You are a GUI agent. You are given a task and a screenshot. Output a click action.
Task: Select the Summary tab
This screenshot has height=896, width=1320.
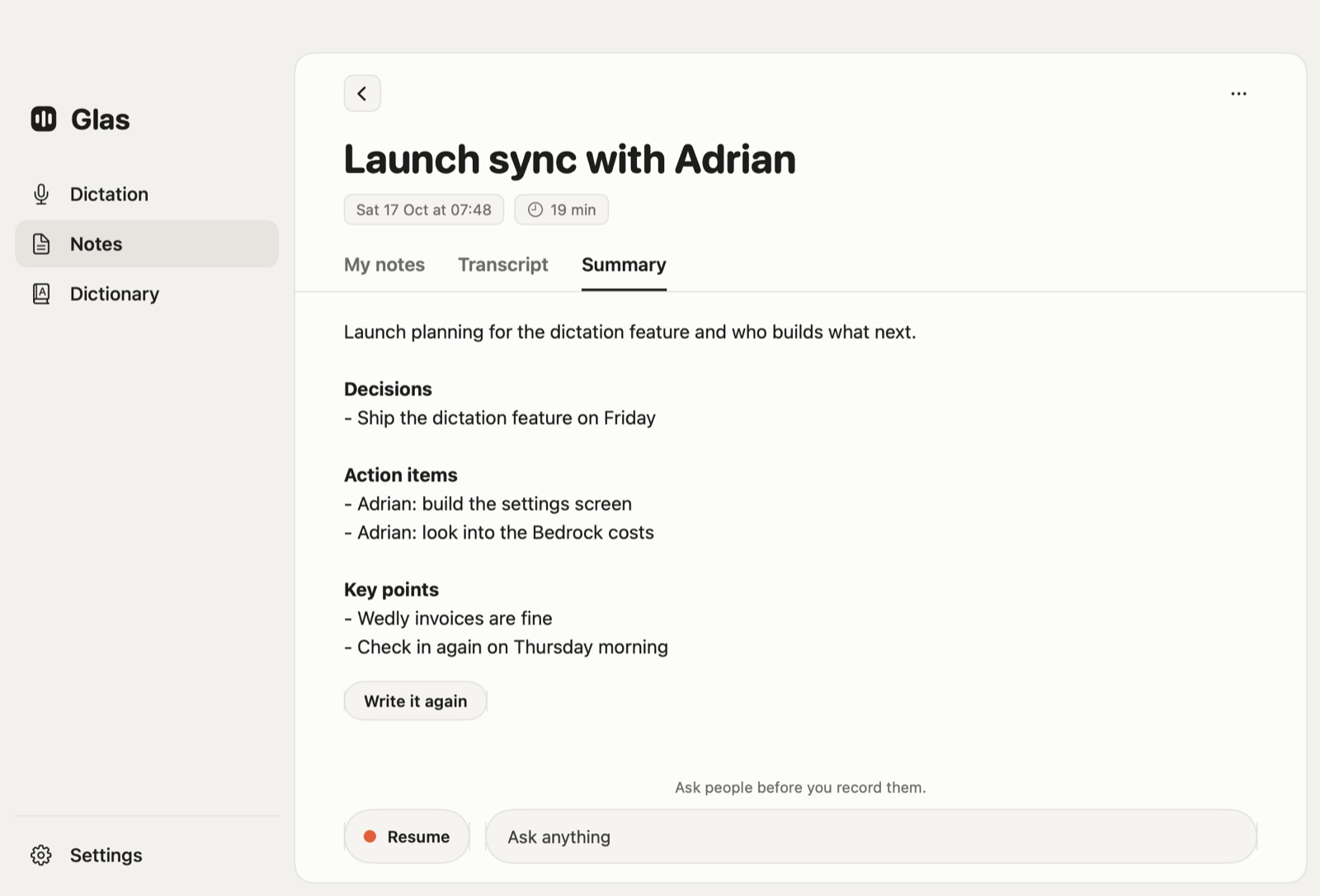[x=624, y=265]
